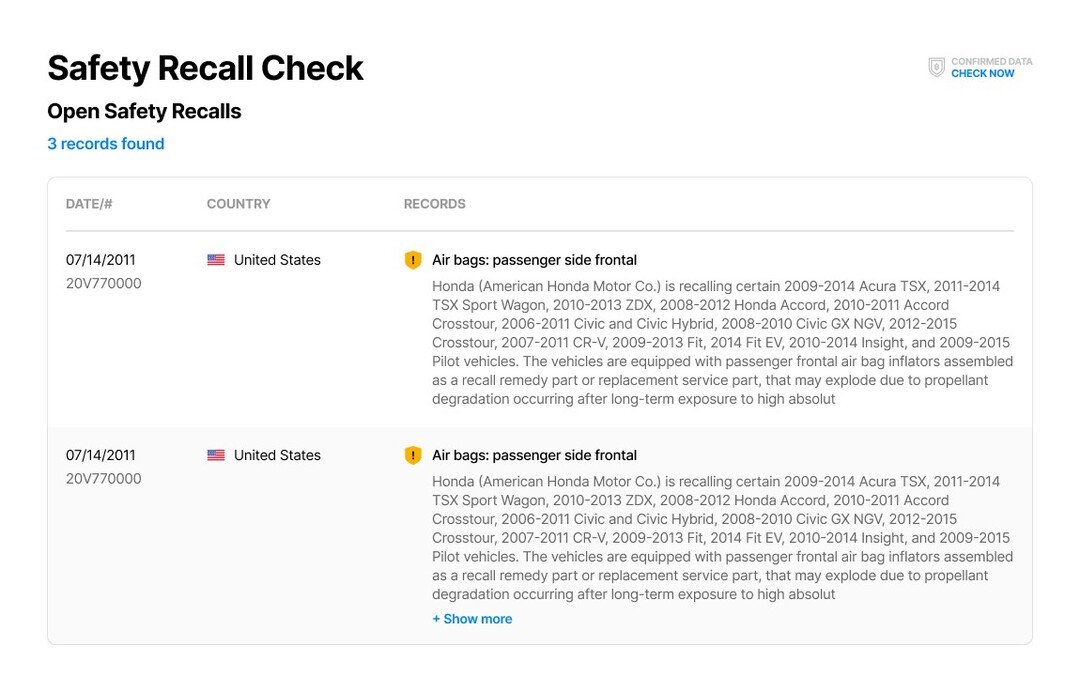Switch to the Open Safety Recalls section
Viewport: 1080px width, 692px height.
(x=143, y=111)
